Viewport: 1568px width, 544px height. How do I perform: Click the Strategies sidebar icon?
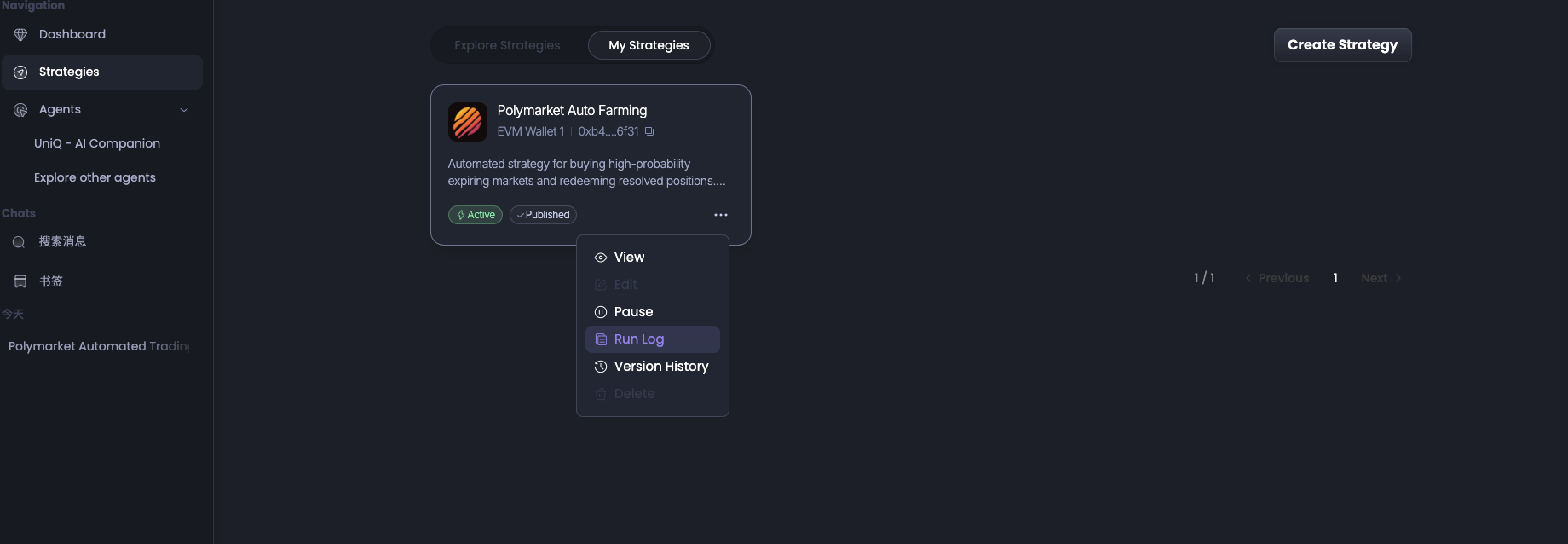pyautogui.click(x=20, y=72)
